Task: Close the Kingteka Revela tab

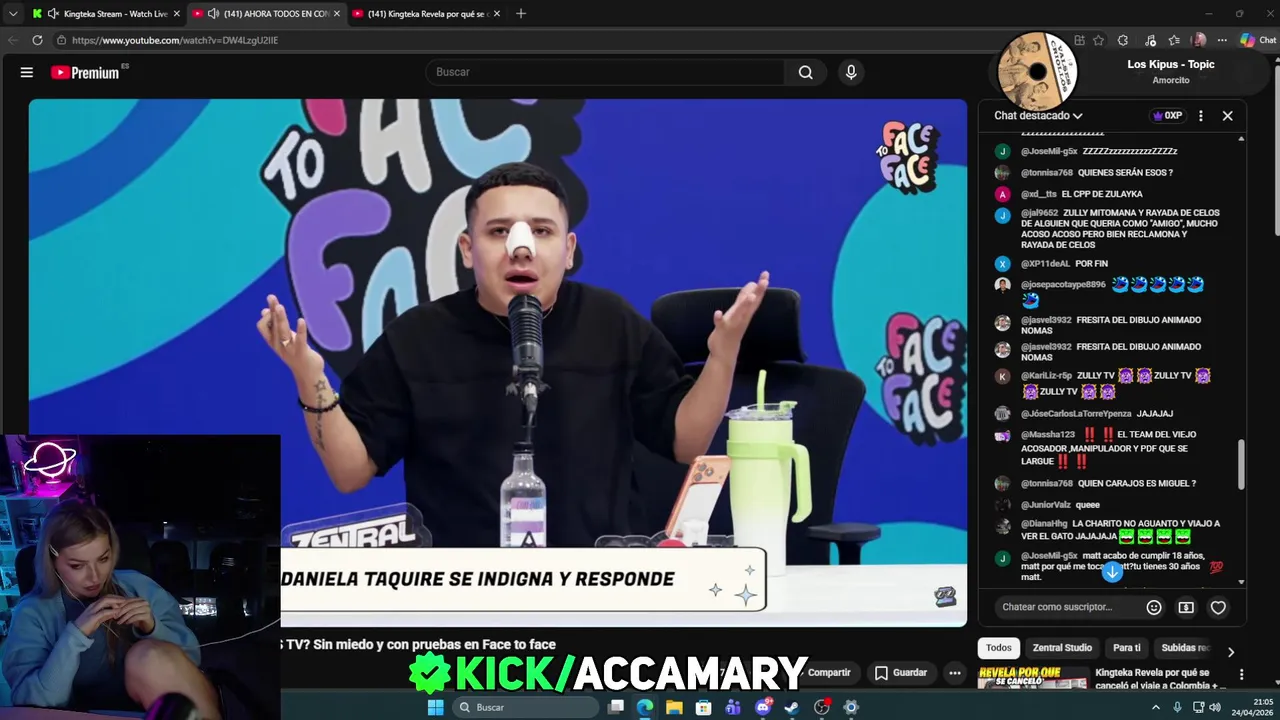Action: click(x=497, y=14)
